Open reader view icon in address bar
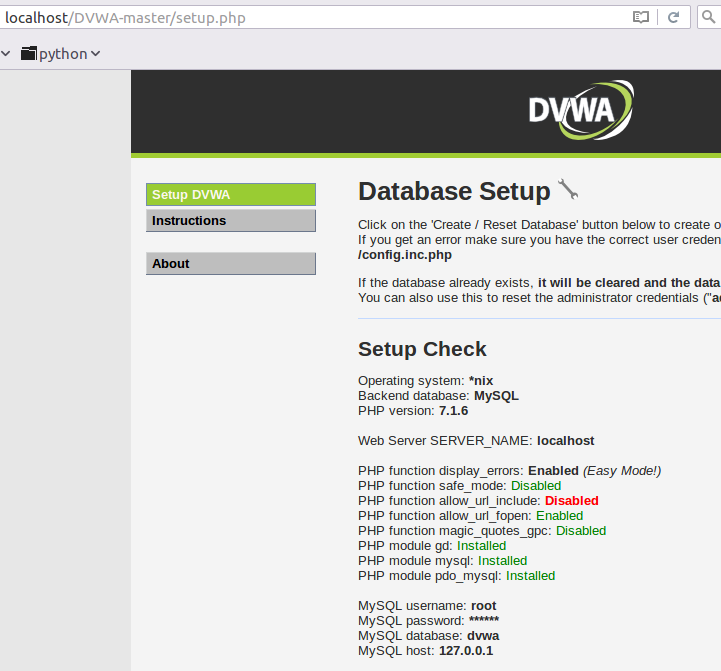This screenshot has height=671, width=721. point(641,17)
